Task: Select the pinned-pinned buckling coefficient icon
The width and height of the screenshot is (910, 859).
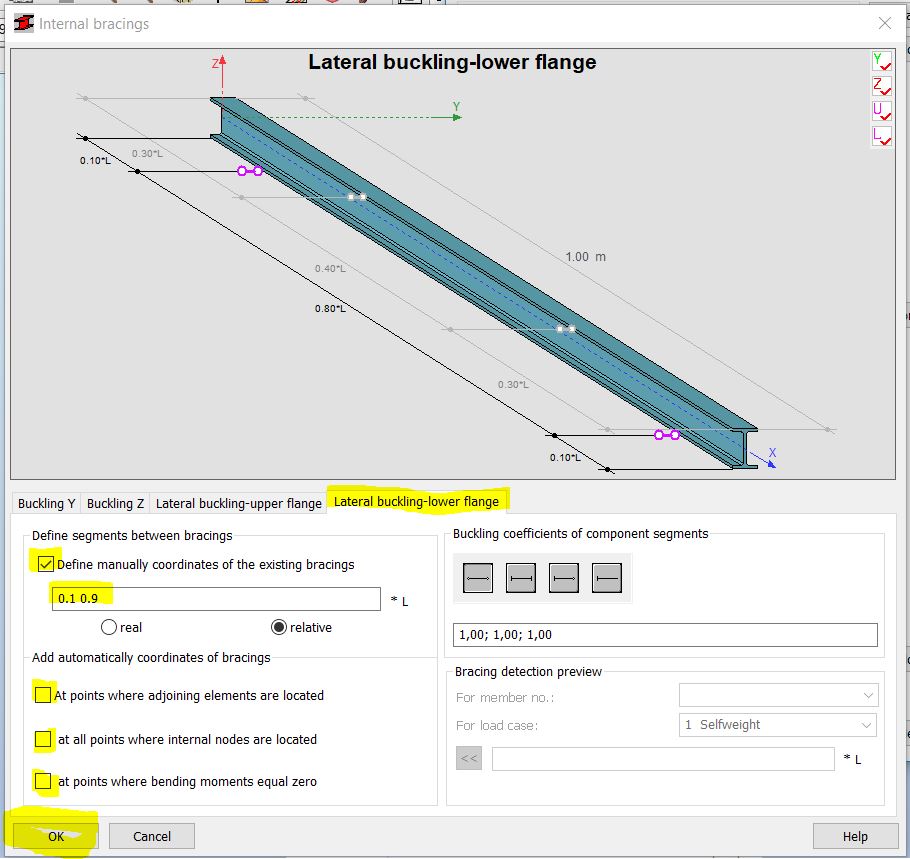Action: tap(480, 578)
